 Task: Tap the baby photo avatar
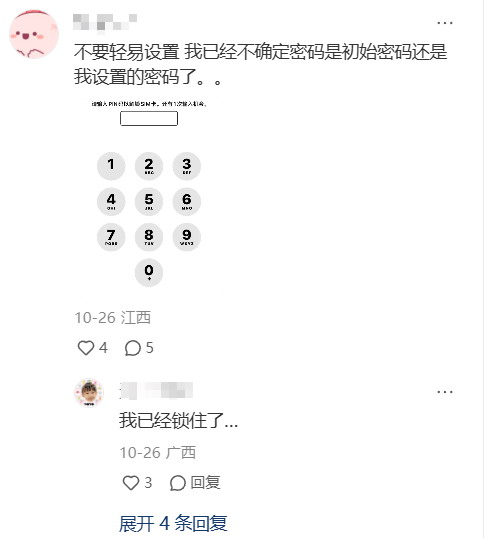tap(89, 393)
